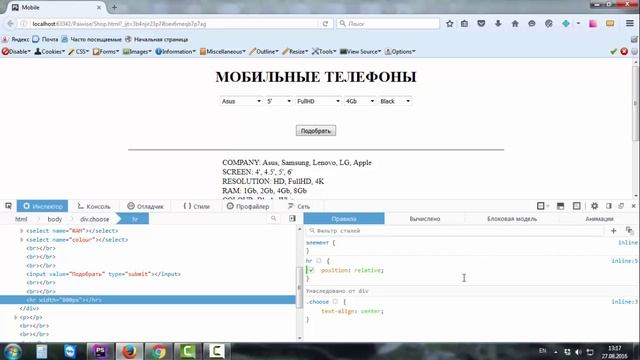Select the Вычислено sidebar tab
The width and height of the screenshot is (640, 360).
click(424, 219)
